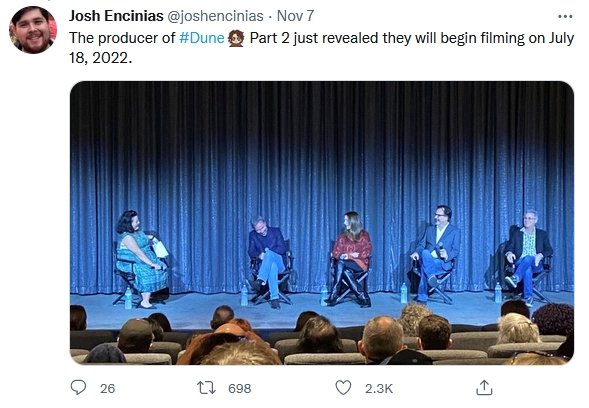Visit the @joshencinias handle link

[215, 16]
